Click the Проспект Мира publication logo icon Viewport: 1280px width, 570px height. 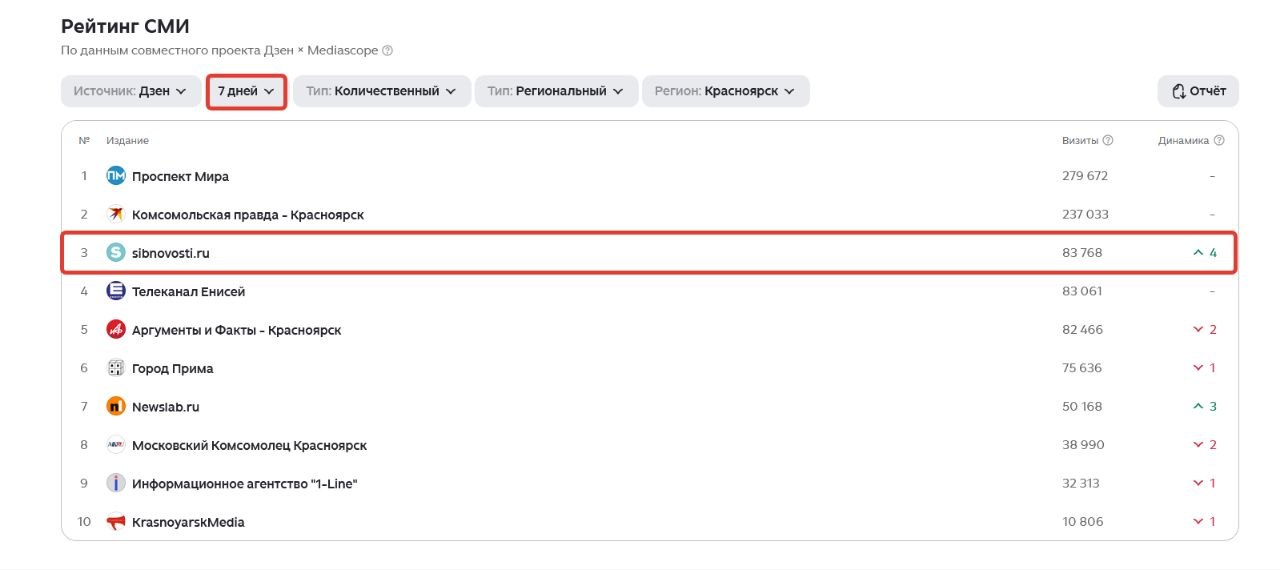click(x=116, y=176)
